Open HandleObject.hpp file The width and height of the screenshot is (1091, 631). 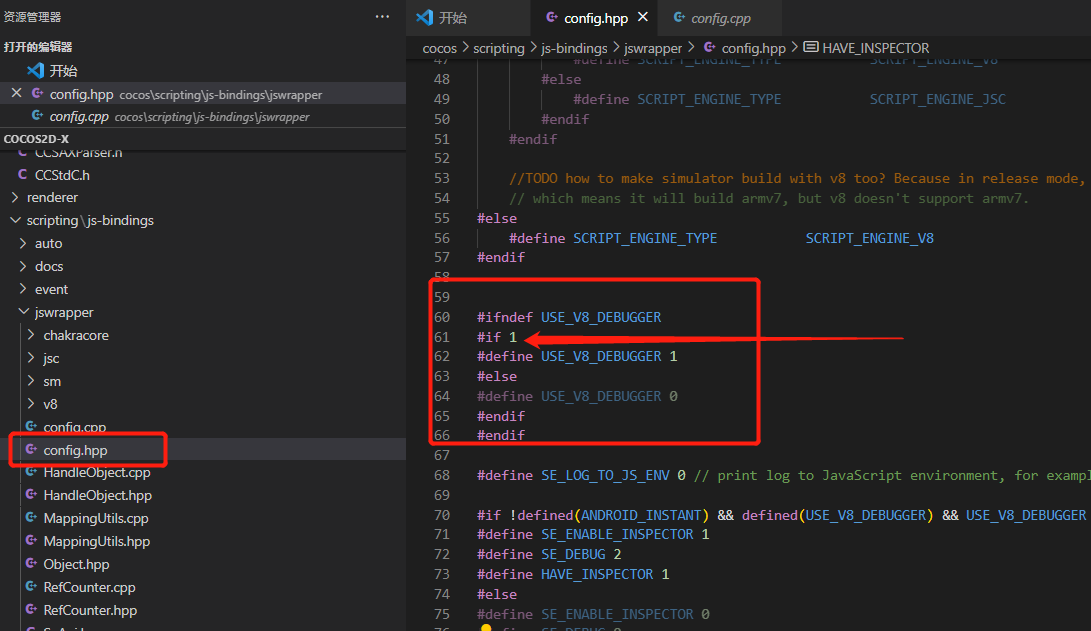97,495
